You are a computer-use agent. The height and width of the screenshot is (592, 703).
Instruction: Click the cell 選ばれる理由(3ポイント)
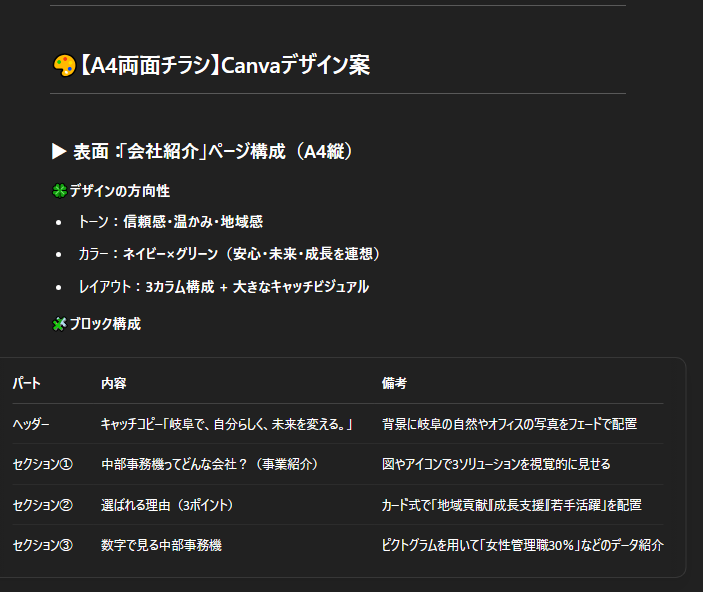(167, 505)
